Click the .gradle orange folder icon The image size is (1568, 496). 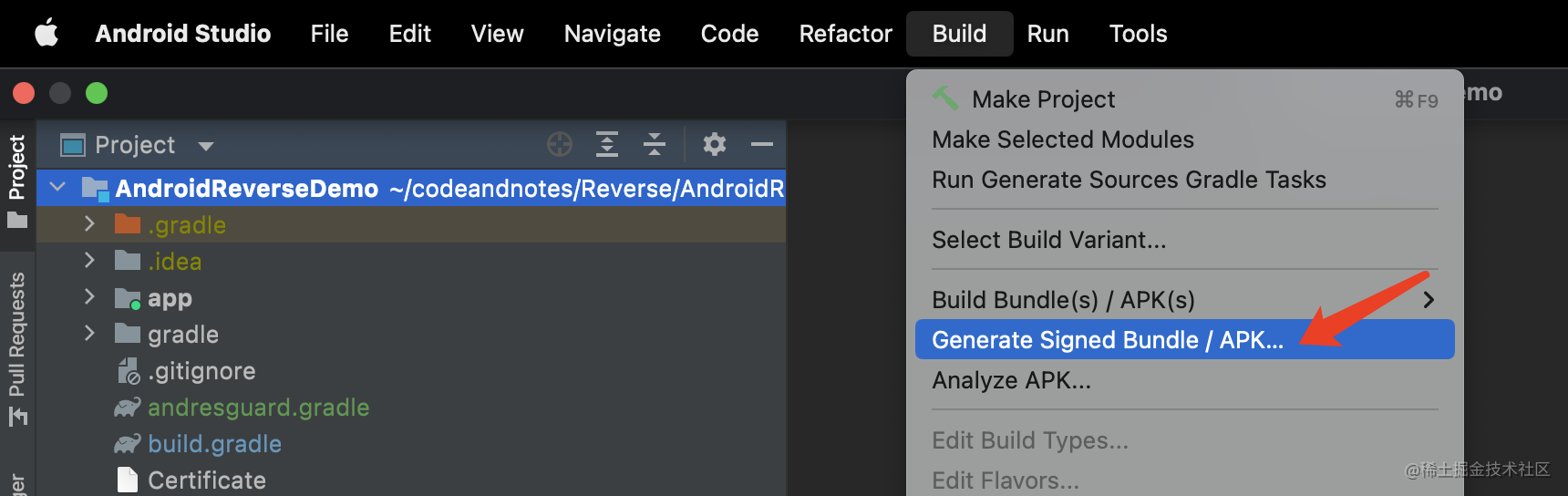coord(128,223)
